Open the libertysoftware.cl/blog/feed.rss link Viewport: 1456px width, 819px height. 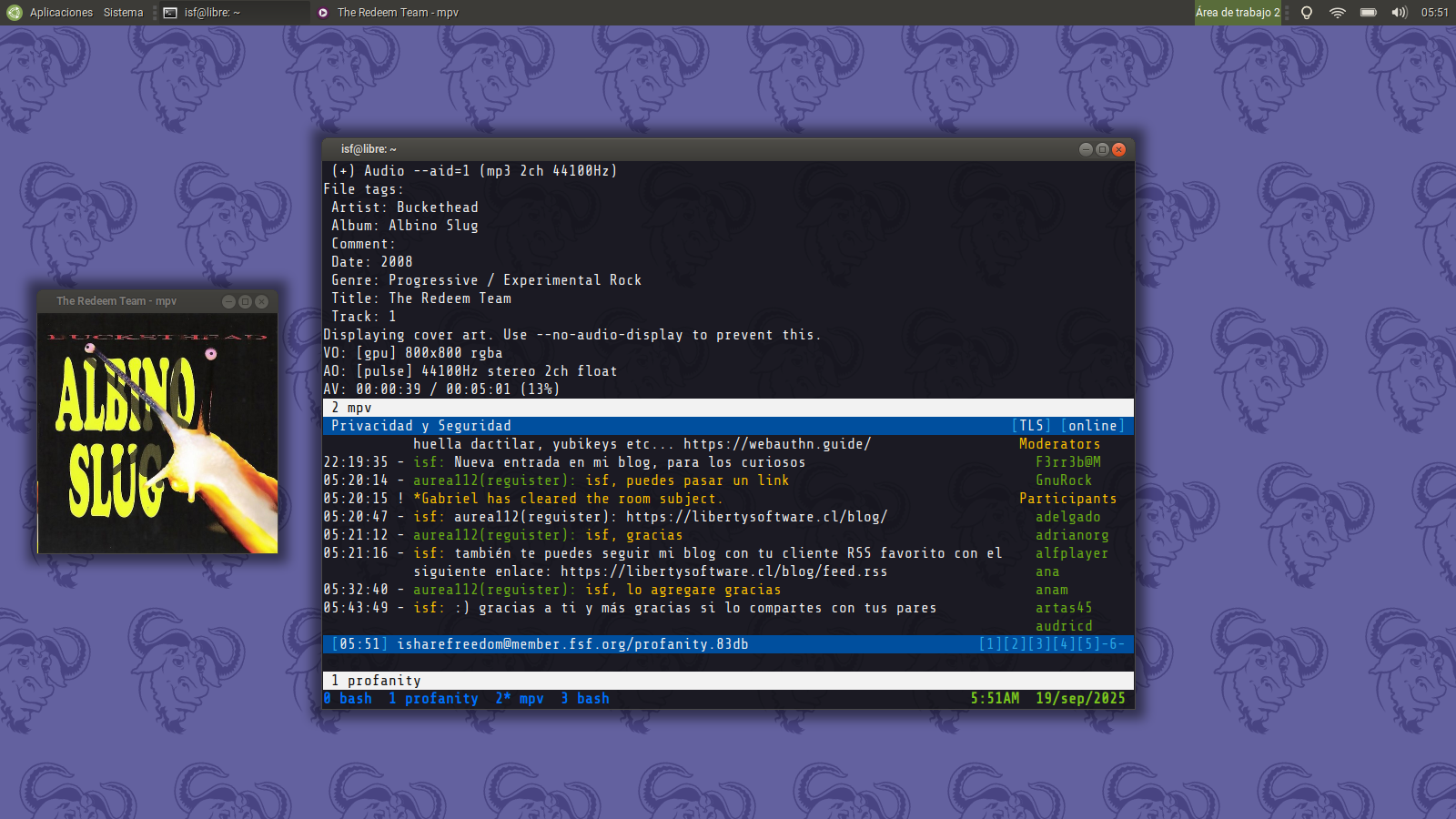tap(723, 571)
